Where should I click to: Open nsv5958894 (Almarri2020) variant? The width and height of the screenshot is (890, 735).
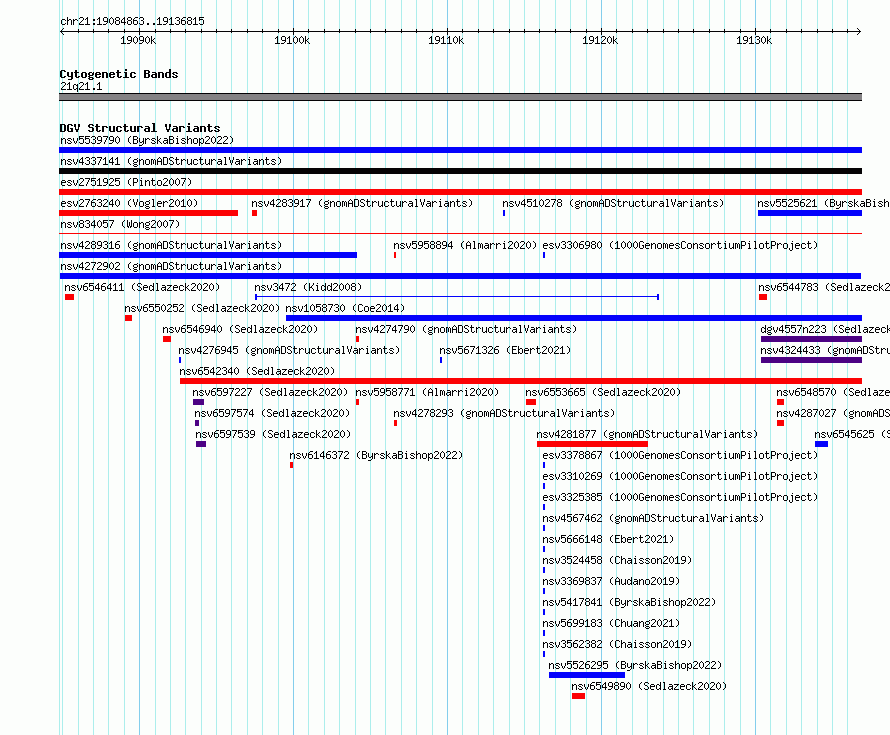(465, 245)
